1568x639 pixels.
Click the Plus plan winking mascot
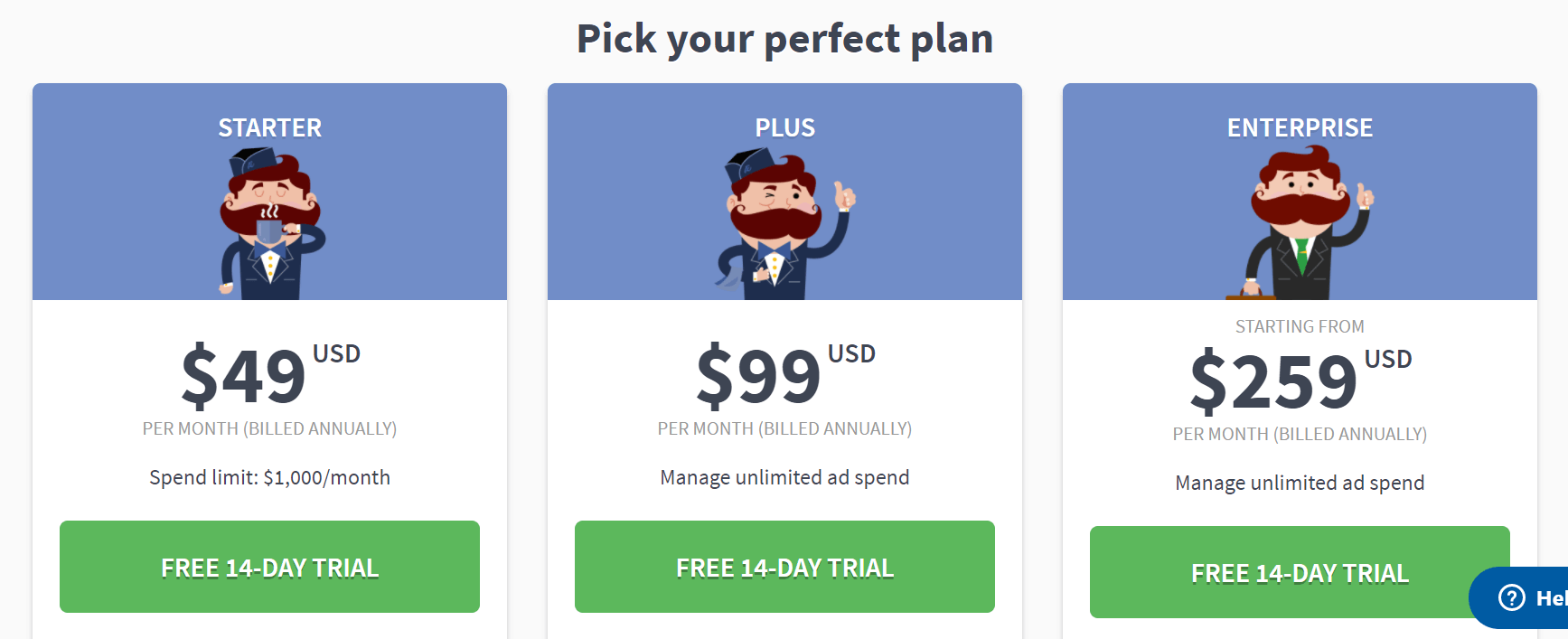[x=784, y=223]
